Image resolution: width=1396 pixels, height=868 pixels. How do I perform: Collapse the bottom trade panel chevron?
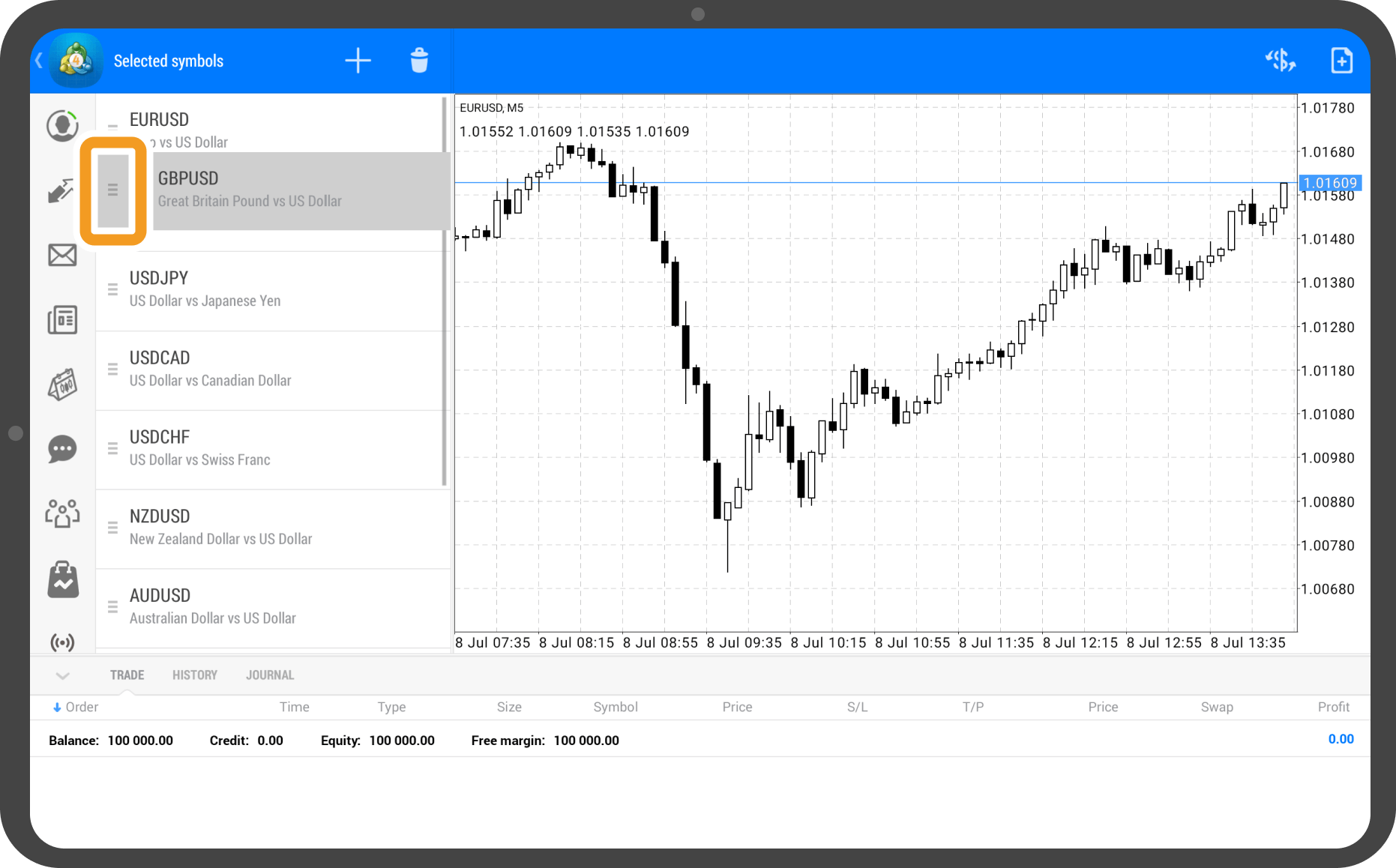(x=63, y=675)
